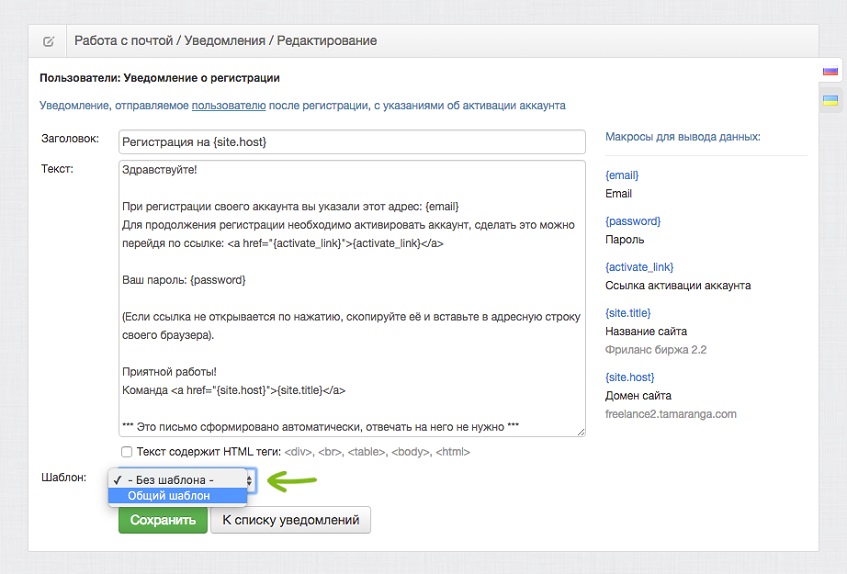
Task: Grab the textarea resize handle corner
Action: coord(581,431)
